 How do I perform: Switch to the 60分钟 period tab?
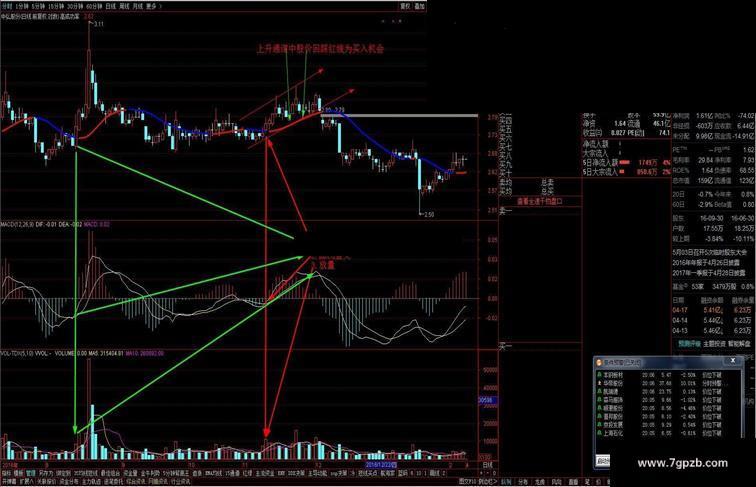coord(94,6)
